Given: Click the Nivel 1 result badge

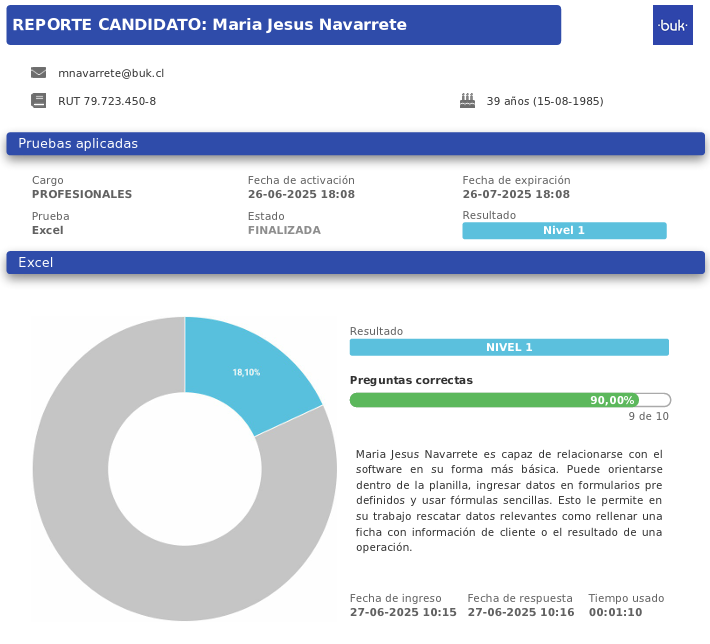Looking at the screenshot, I should (x=564, y=231).
